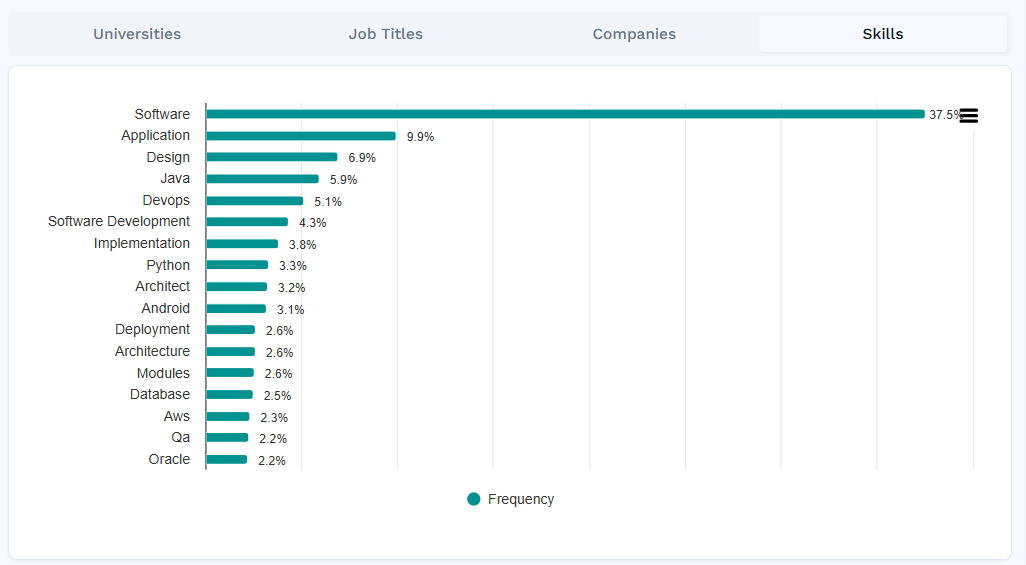This screenshot has height=565, width=1026.
Task: Open the Job Titles tab
Action: tap(385, 34)
